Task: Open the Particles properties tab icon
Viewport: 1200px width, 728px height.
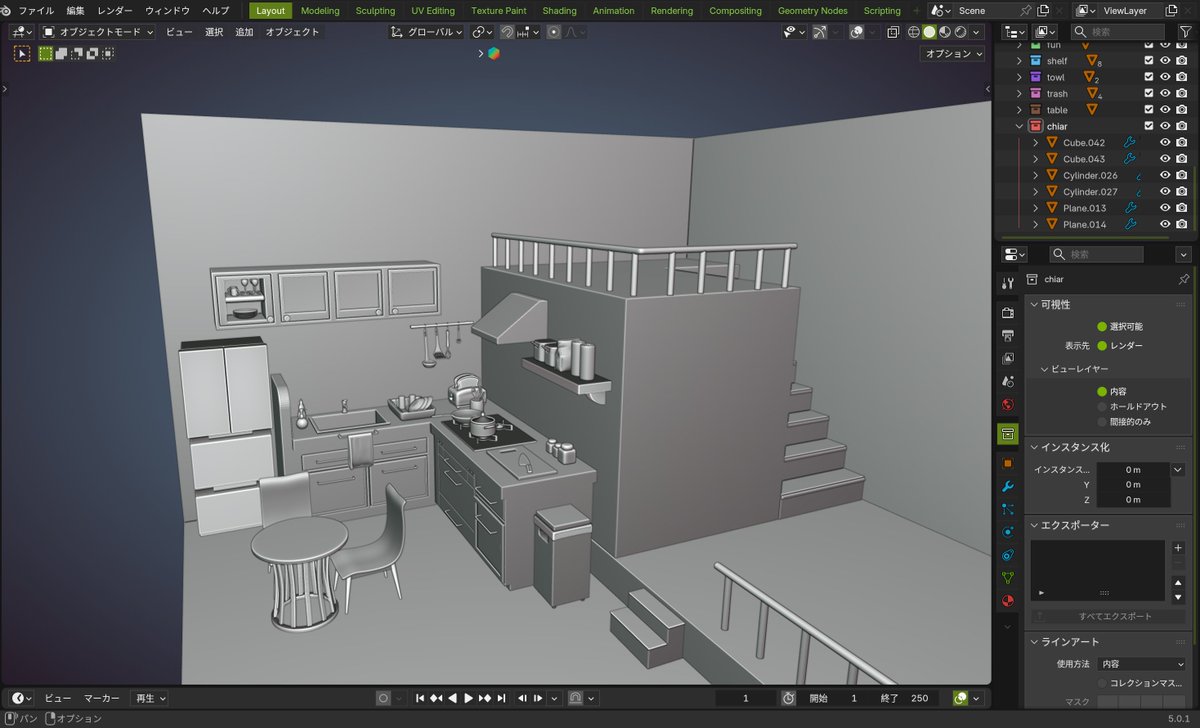Action: click(x=1008, y=509)
